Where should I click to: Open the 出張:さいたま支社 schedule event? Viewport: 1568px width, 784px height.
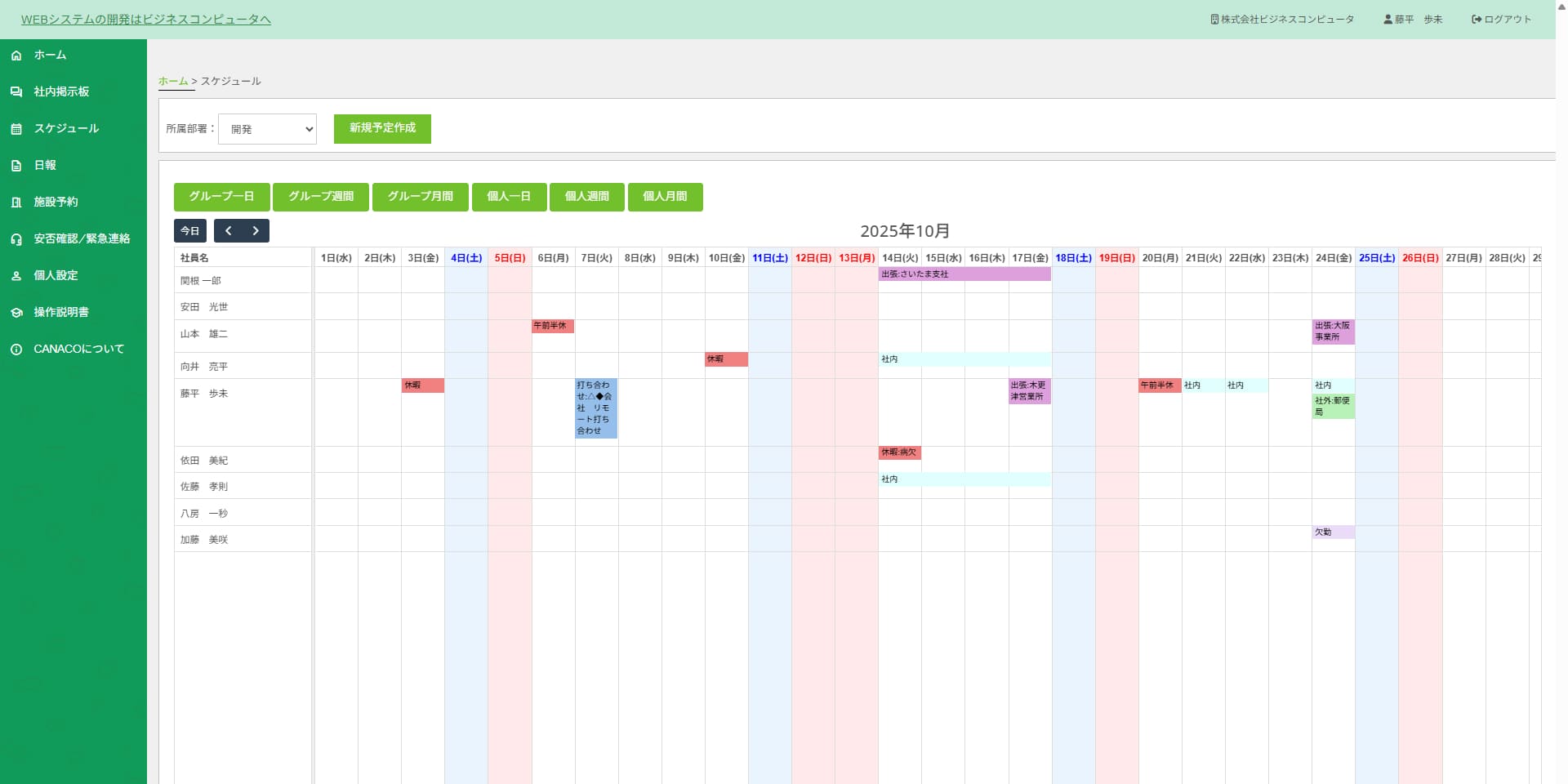[x=964, y=274]
